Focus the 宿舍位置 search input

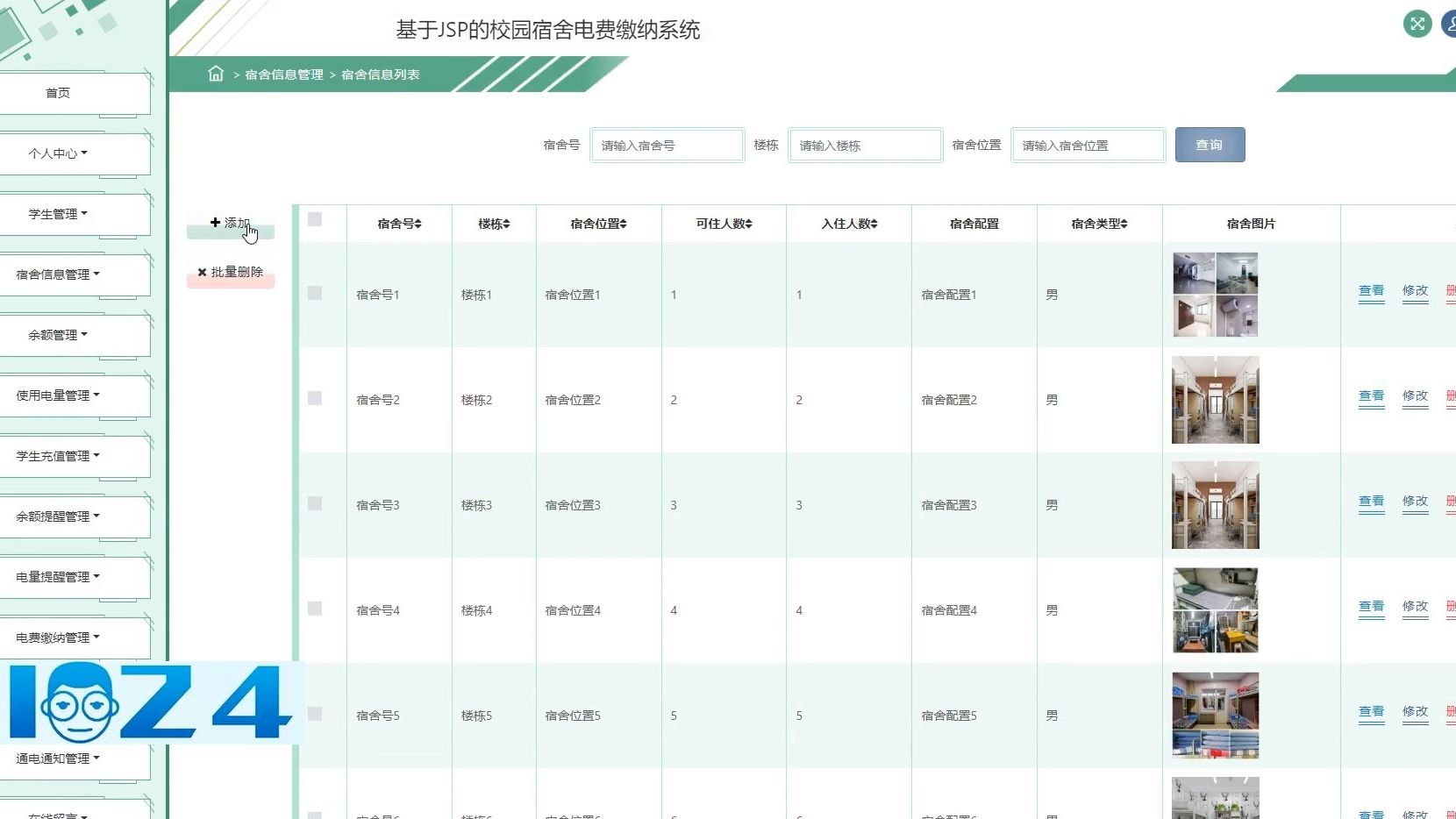pyautogui.click(x=1088, y=145)
